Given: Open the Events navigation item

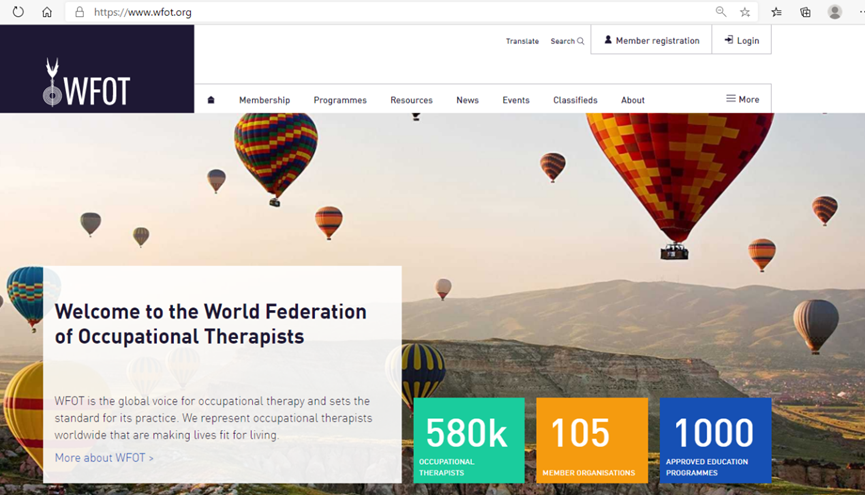Looking at the screenshot, I should coord(516,100).
